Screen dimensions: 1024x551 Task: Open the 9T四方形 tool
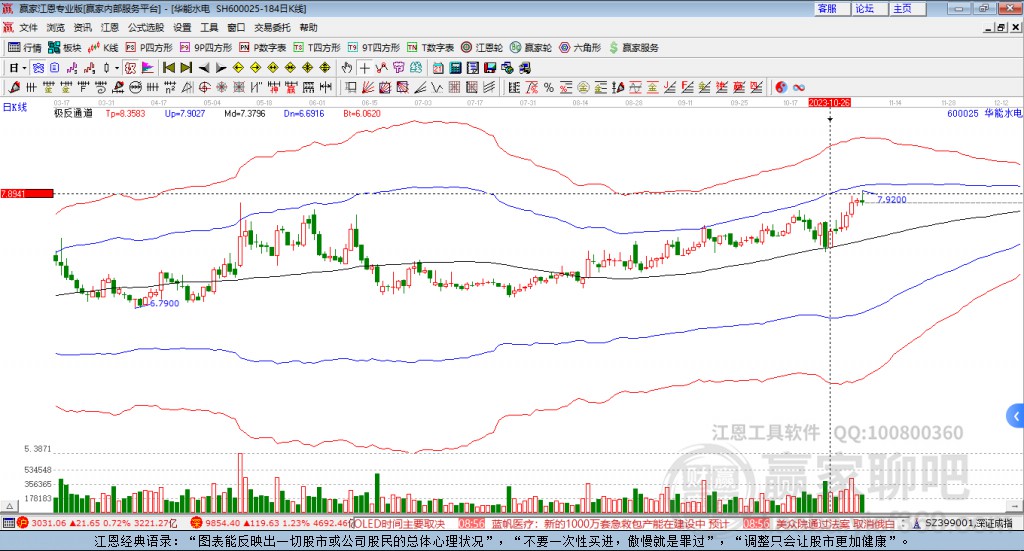click(x=374, y=48)
